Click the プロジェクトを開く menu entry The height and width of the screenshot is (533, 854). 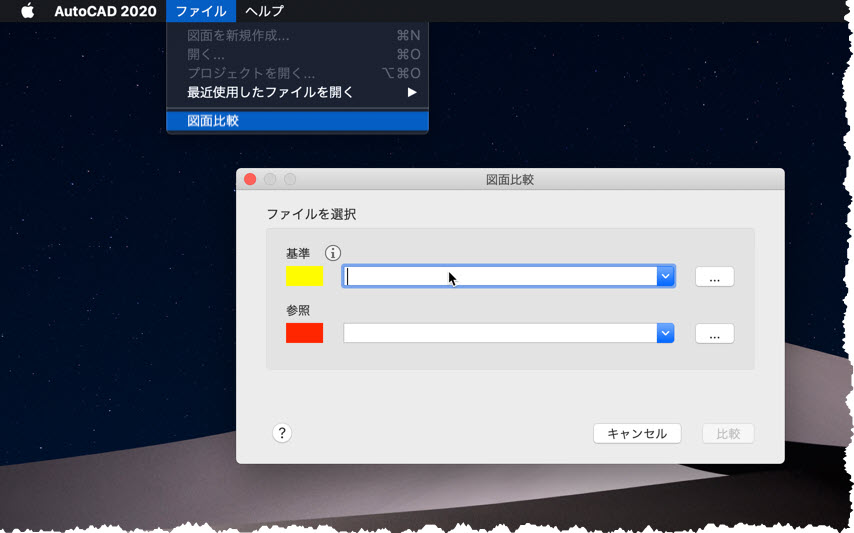[x=297, y=73]
